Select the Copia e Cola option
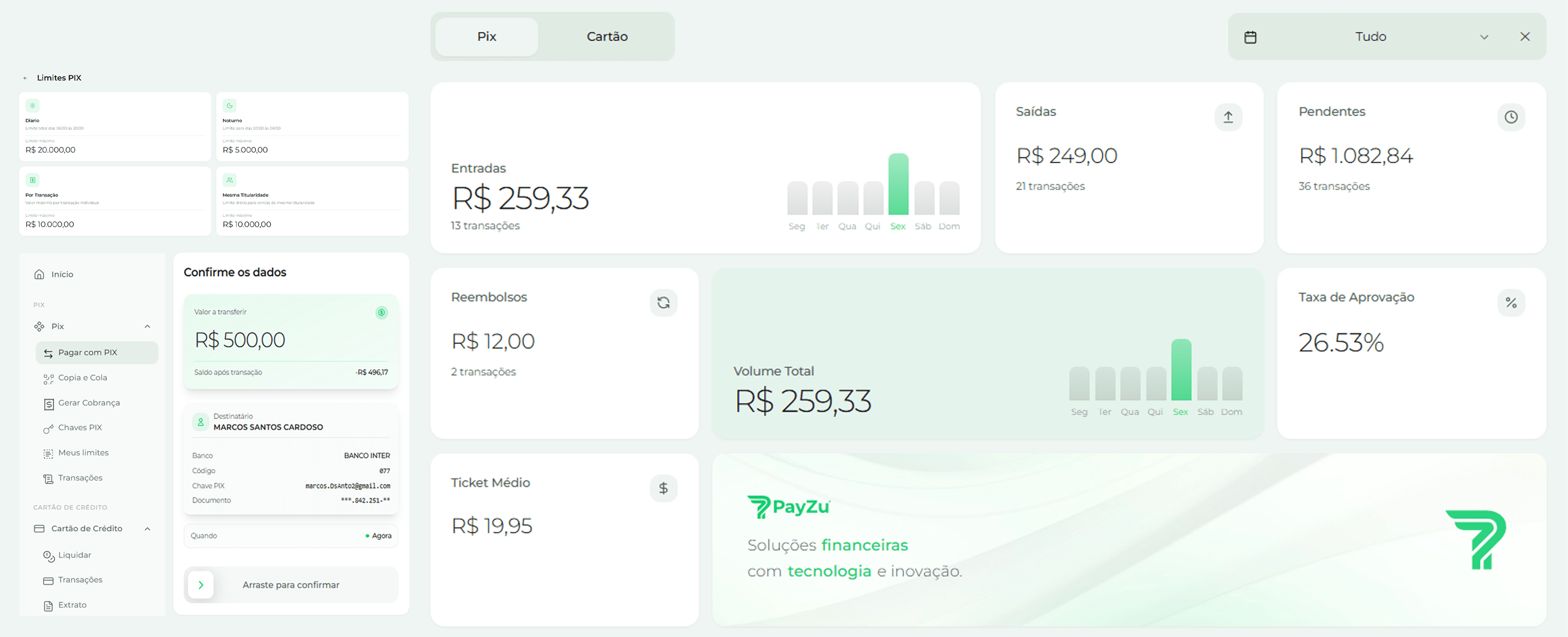This screenshot has width=1568, height=637. (x=83, y=377)
